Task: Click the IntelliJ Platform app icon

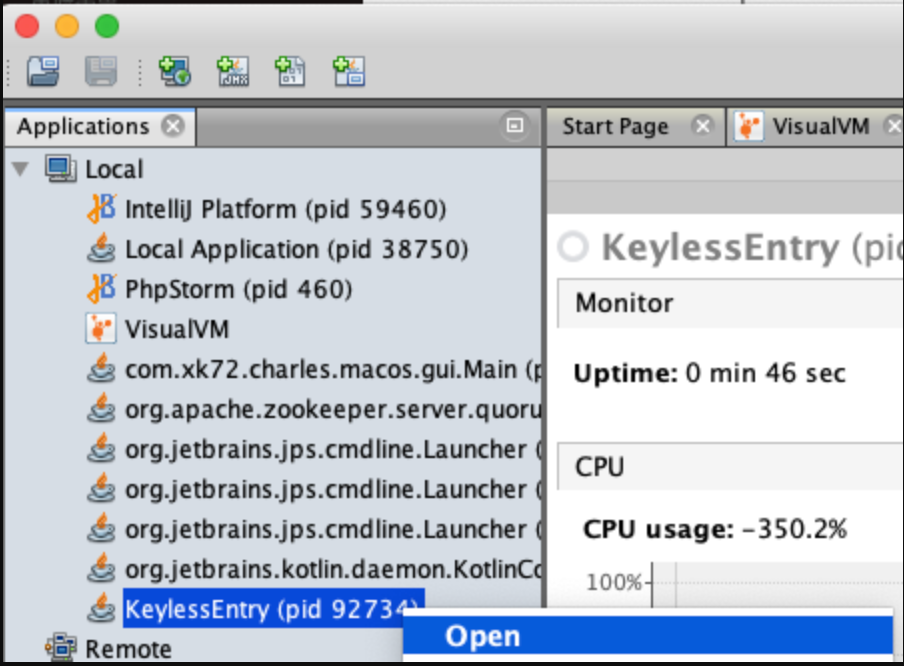Action: (x=102, y=208)
